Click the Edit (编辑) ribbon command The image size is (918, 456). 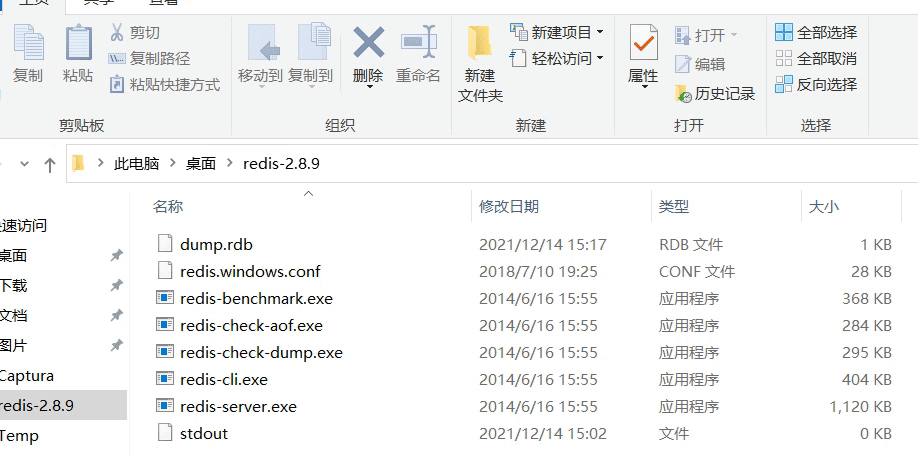click(700, 64)
